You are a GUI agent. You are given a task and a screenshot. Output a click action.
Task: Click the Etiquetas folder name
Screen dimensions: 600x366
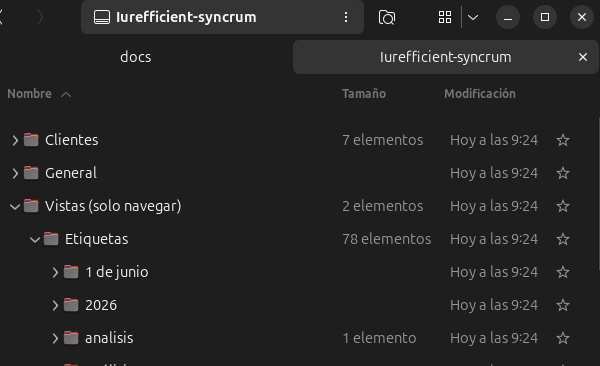coord(96,239)
